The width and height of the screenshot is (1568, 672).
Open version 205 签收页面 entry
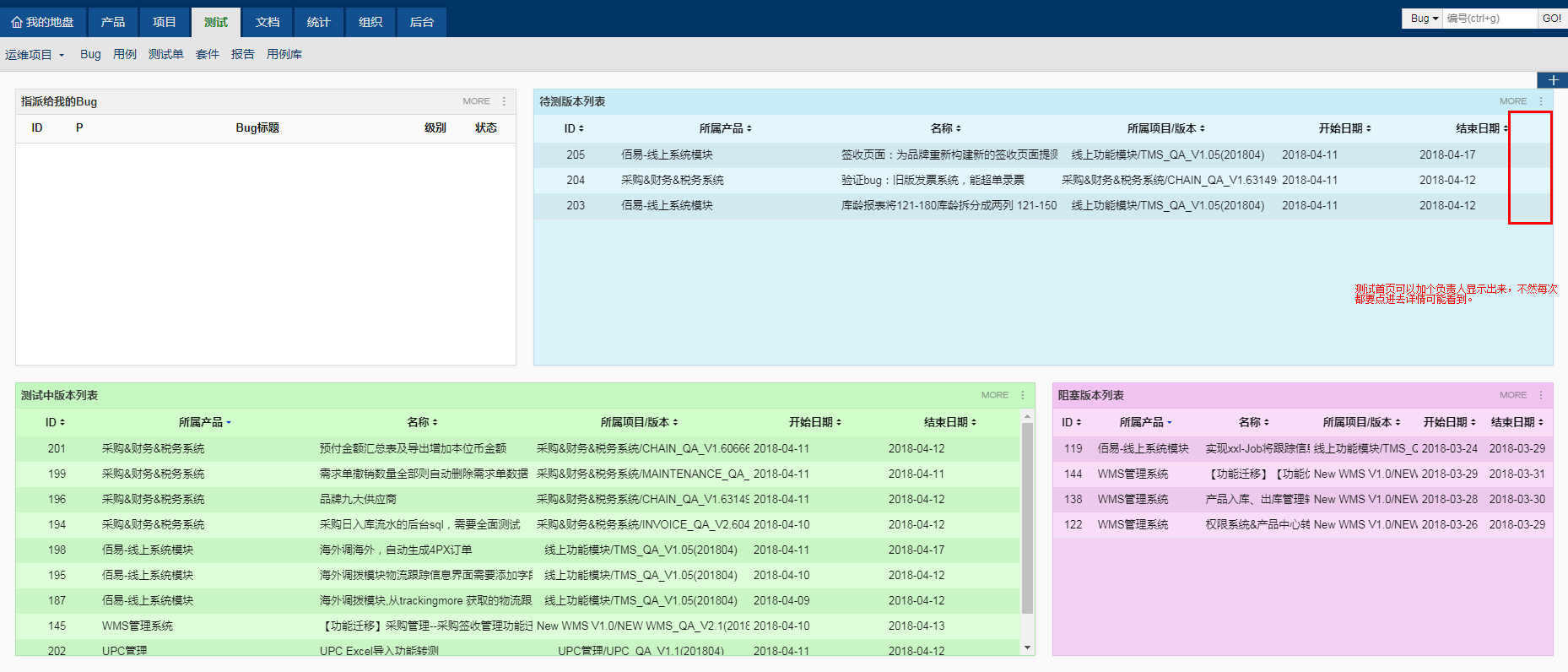pos(949,154)
